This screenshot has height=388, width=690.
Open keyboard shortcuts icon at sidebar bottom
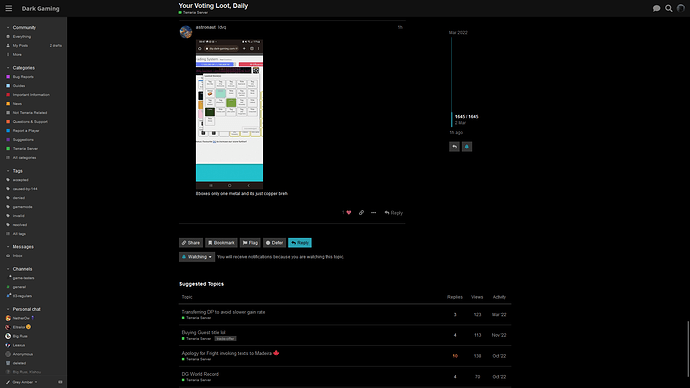click(x=60, y=382)
